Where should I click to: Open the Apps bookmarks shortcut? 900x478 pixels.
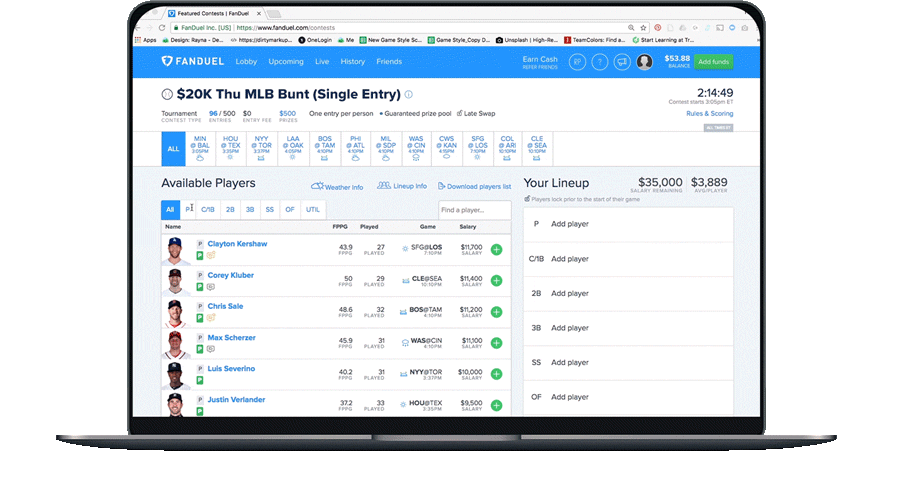[x=146, y=40]
